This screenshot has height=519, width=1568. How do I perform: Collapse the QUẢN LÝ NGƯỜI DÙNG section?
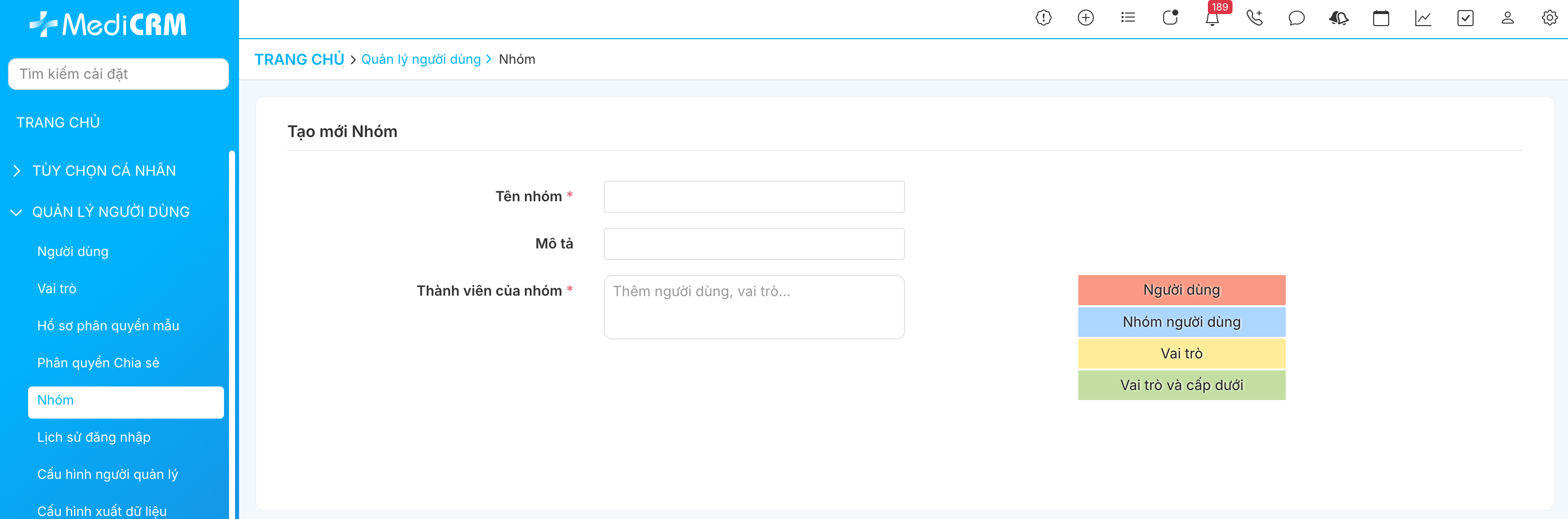[x=110, y=212]
